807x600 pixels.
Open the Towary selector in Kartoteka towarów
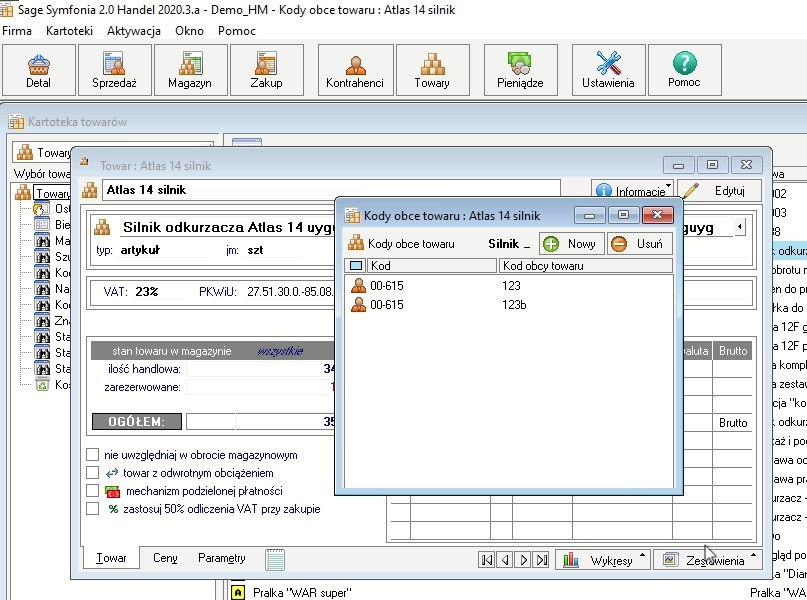[113, 152]
